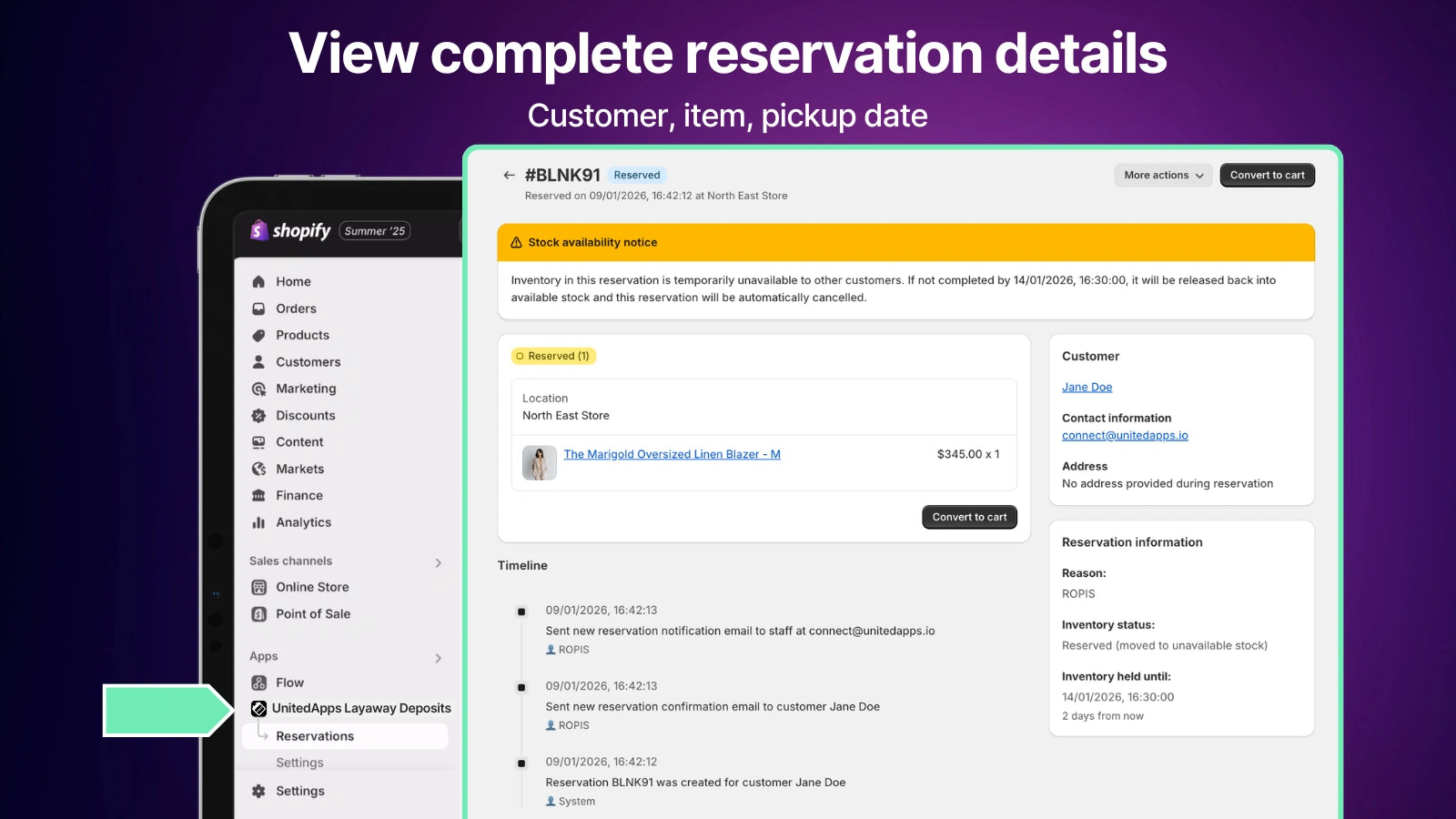Image resolution: width=1456 pixels, height=819 pixels.
Task: Select the Customers person icon
Action: pos(258,362)
